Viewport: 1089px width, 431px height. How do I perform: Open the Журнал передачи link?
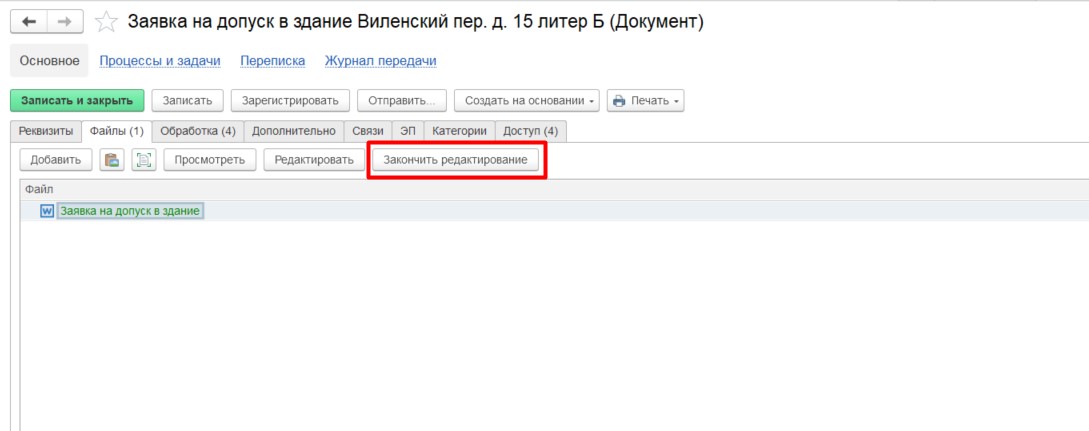[x=380, y=61]
